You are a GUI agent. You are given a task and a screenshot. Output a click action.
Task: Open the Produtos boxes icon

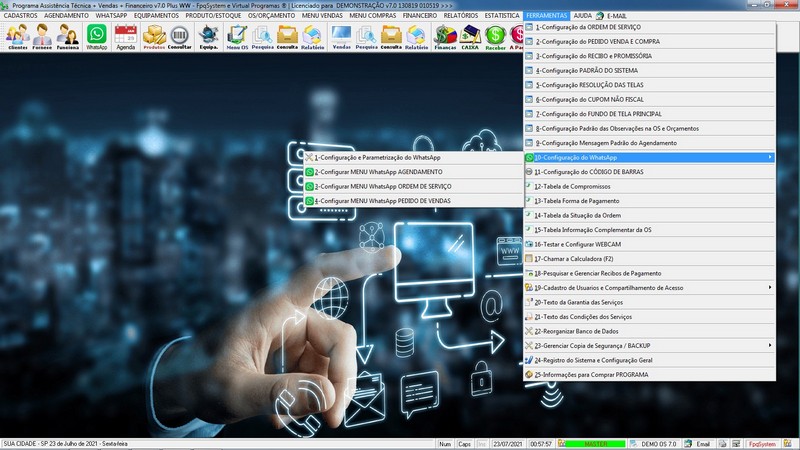point(154,37)
